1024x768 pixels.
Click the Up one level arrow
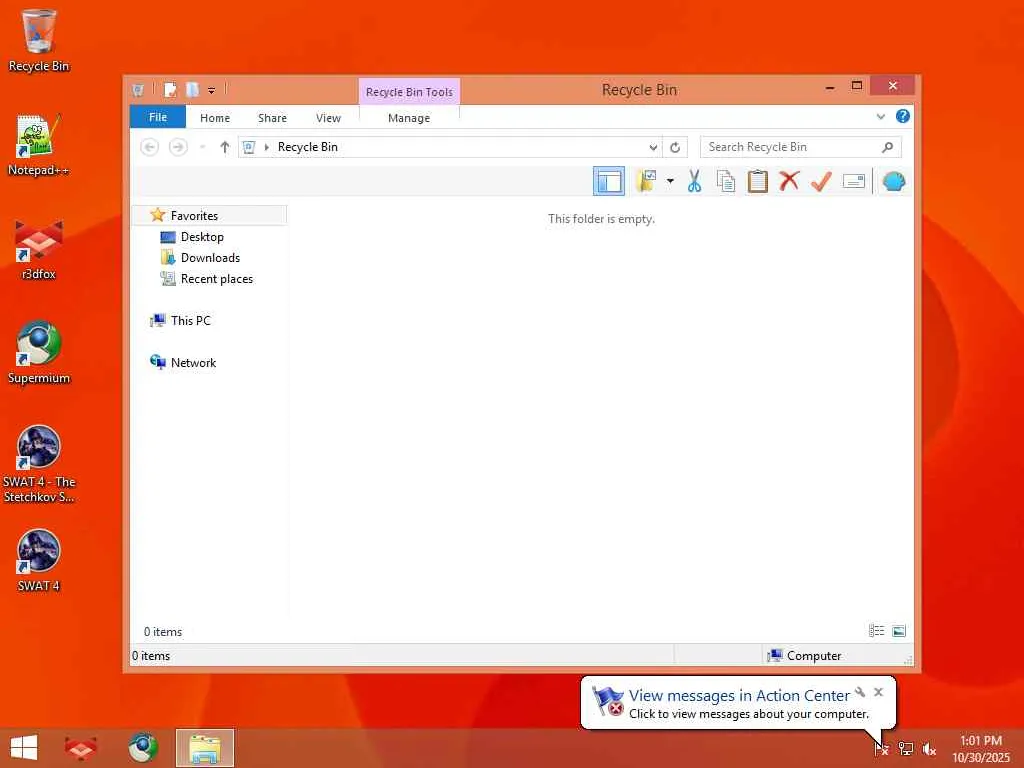point(225,147)
